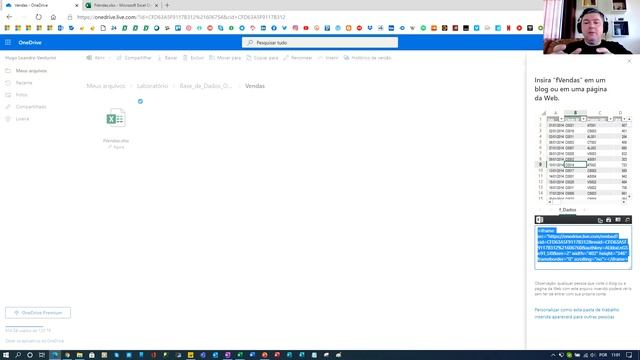Open the Instagram bookmark icon

[295, 28]
